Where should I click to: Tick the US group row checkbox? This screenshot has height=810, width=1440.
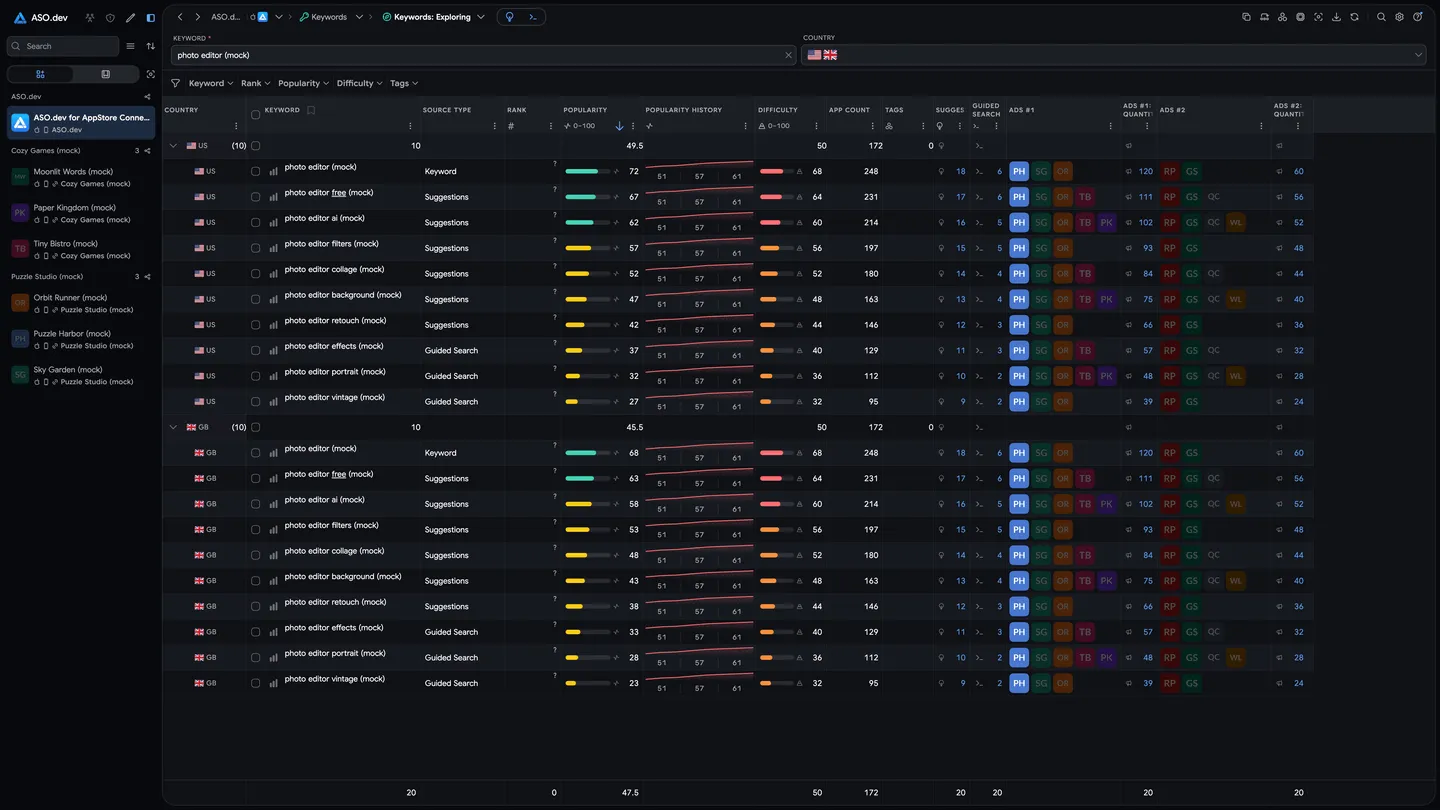[x=255, y=146]
